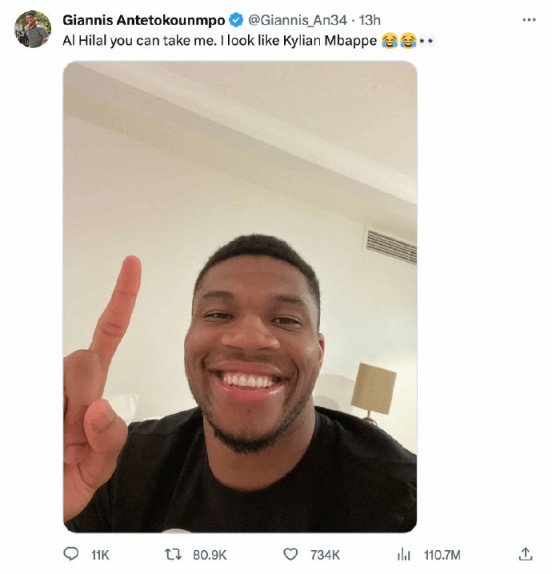
Task: Click the words "Al Hilal" in tweet
Action: pos(85,41)
